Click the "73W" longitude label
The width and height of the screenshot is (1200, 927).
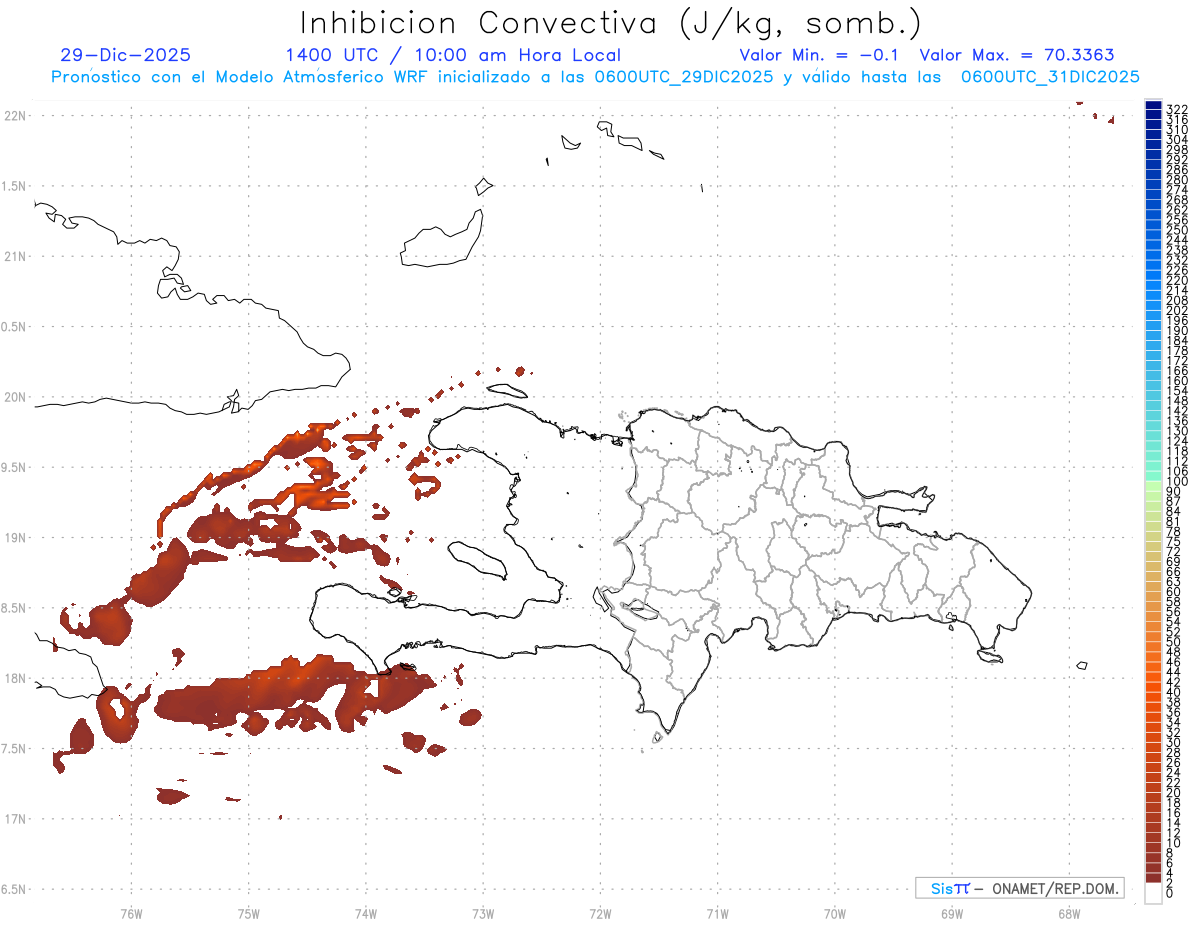[483, 913]
